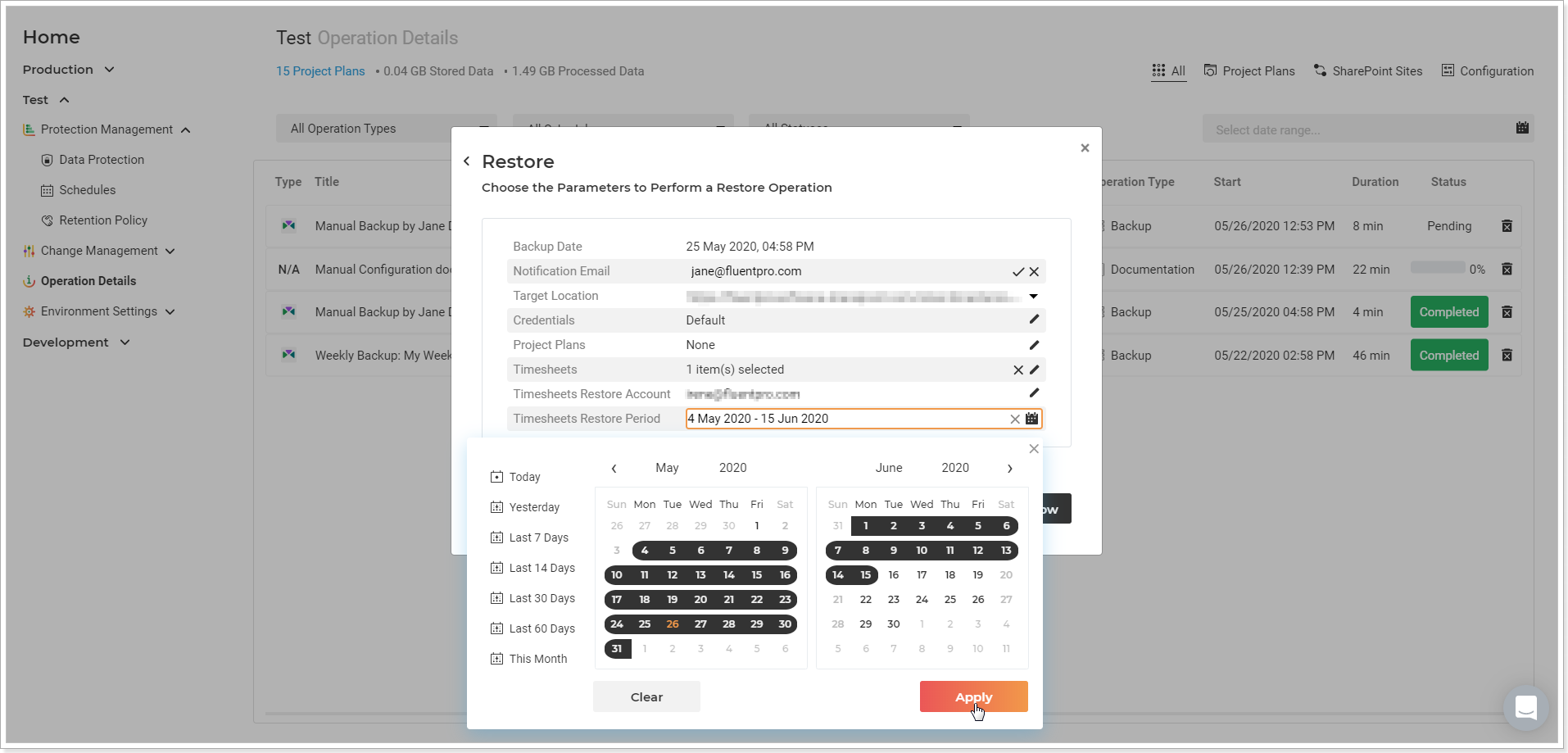Image resolution: width=1568 pixels, height=753 pixels.
Task: Open the 15 Project Plans link
Action: (x=320, y=70)
